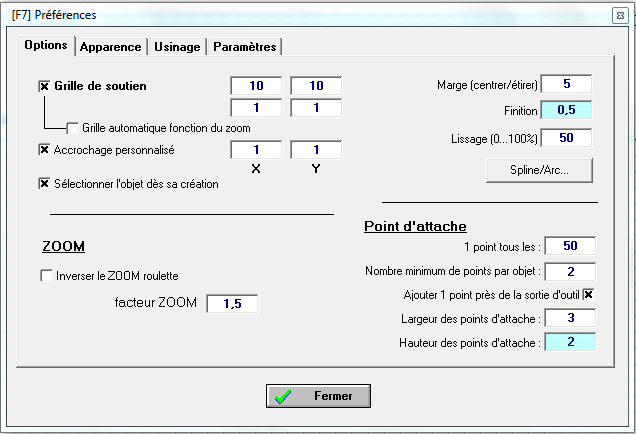Click the Lissage (0...100%) field

coord(566,137)
